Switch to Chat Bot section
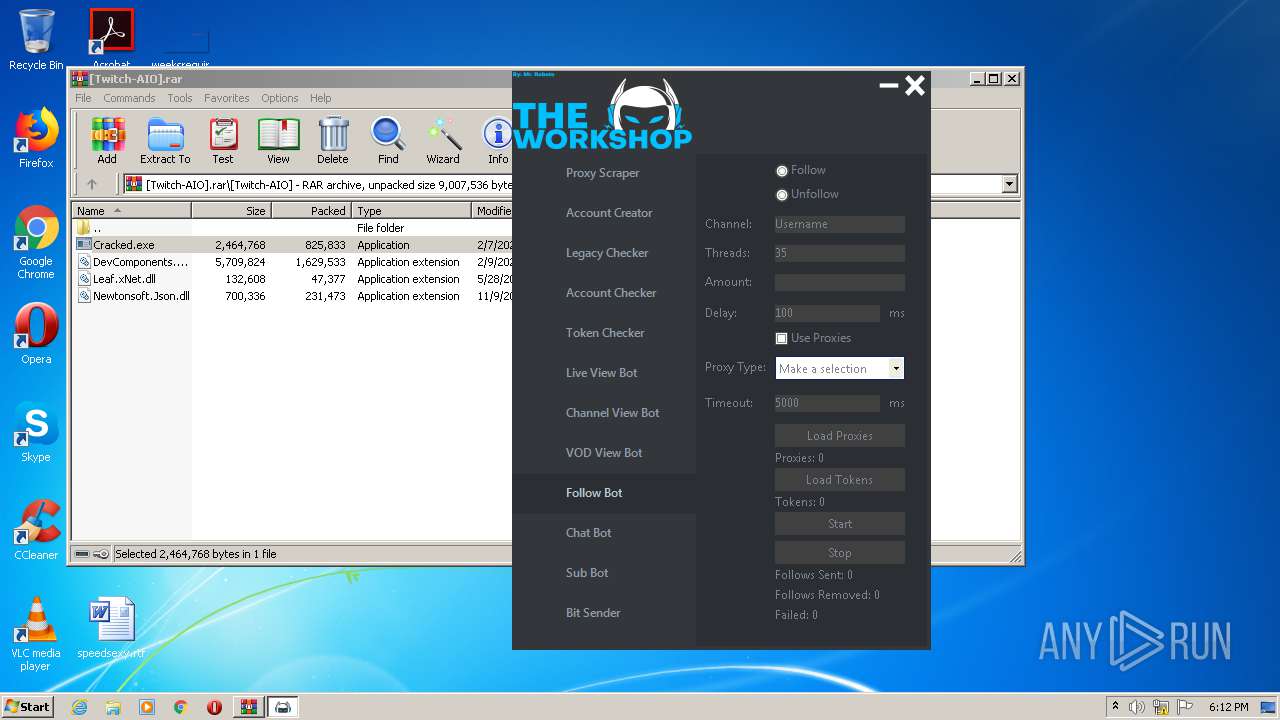The width and height of the screenshot is (1280, 720). [x=604, y=533]
